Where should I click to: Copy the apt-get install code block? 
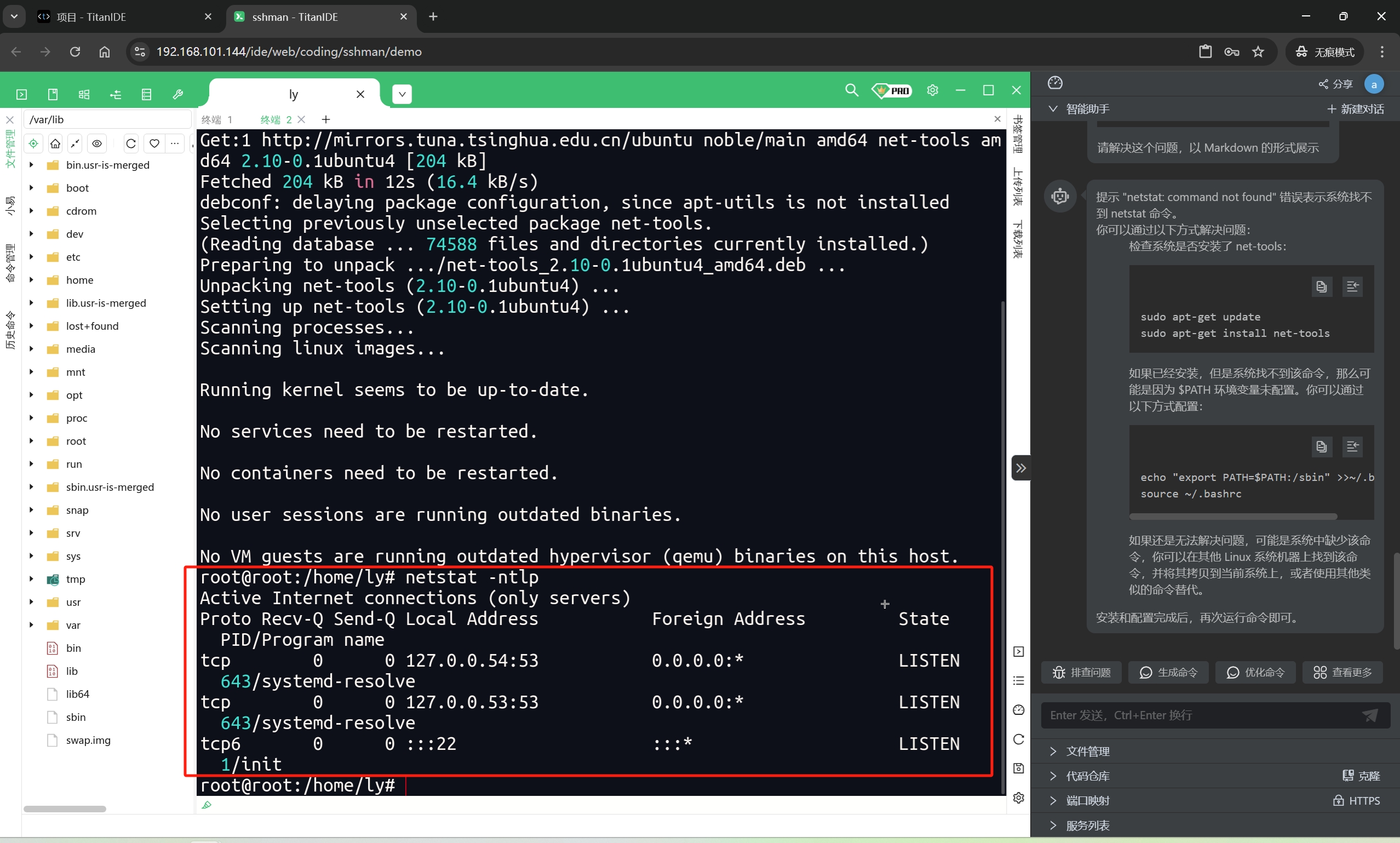coord(1322,287)
